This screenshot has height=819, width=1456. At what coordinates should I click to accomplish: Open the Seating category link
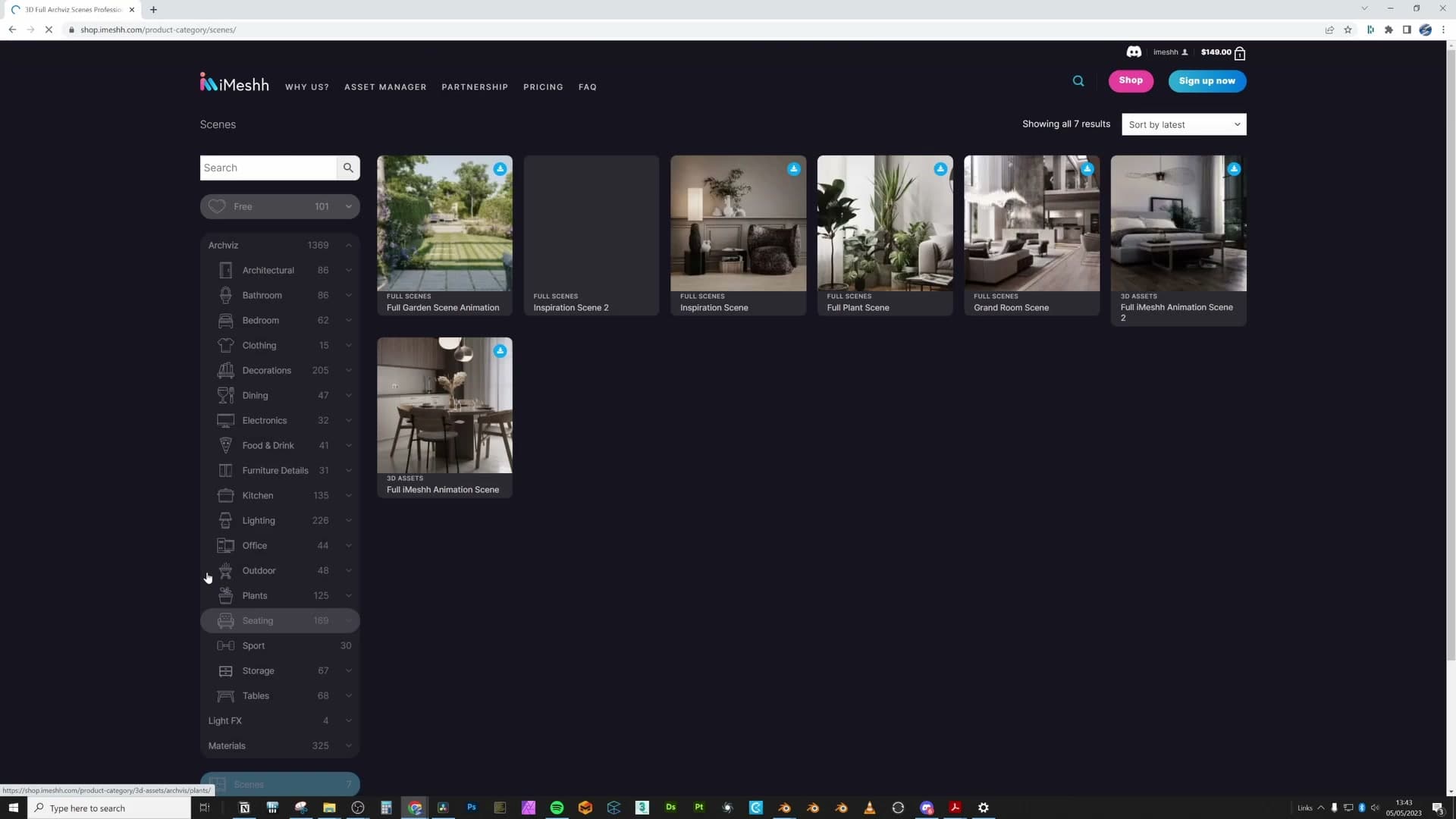click(x=280, y=620)
